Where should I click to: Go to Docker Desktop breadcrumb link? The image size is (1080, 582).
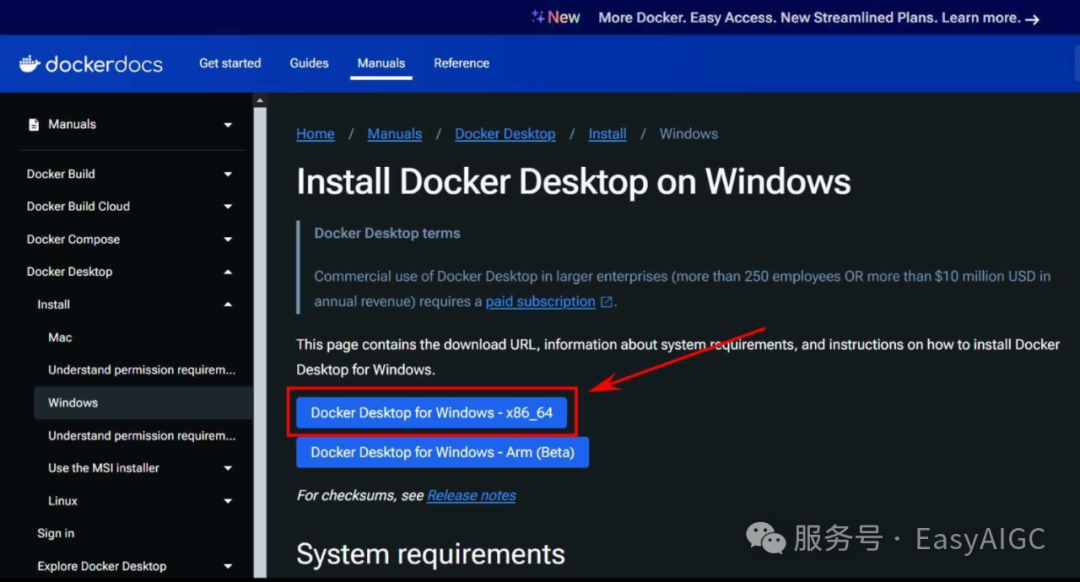(505, 134)
